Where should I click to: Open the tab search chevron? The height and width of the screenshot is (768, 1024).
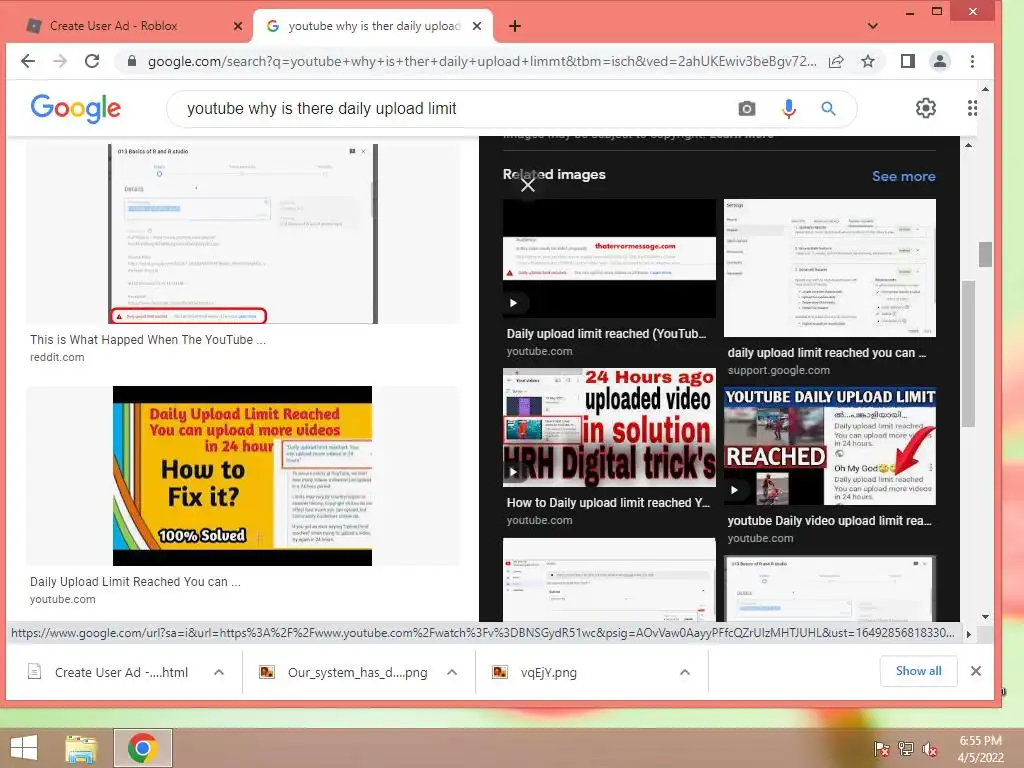[872, 26]
